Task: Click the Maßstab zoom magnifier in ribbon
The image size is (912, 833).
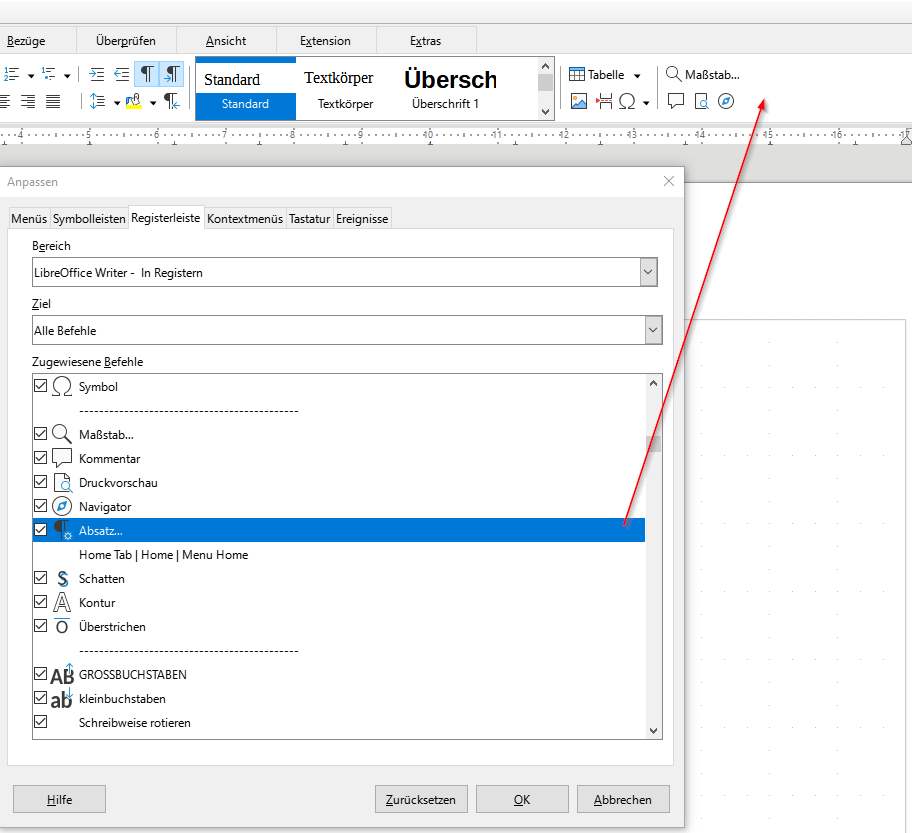Action: click(x=703, y=74)
